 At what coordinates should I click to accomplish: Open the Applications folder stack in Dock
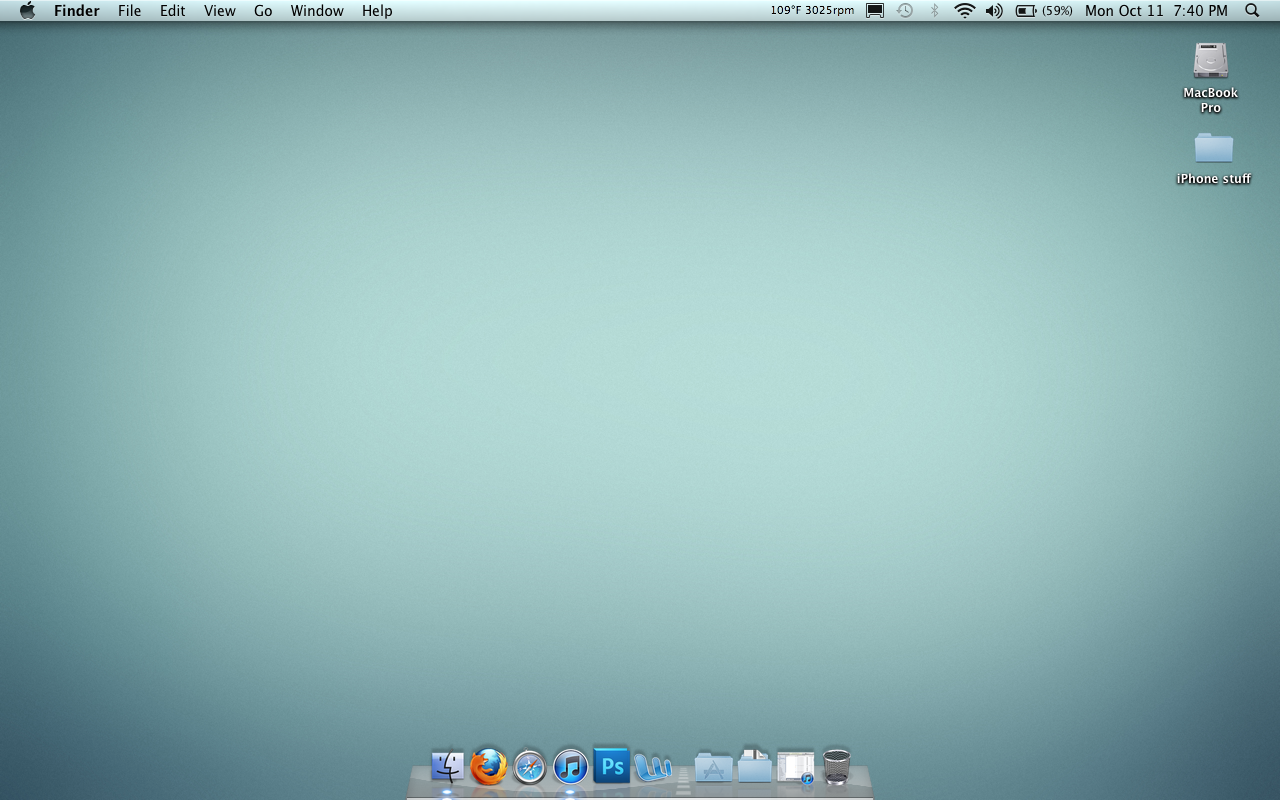pyautogui.click(x=713, y=768)
